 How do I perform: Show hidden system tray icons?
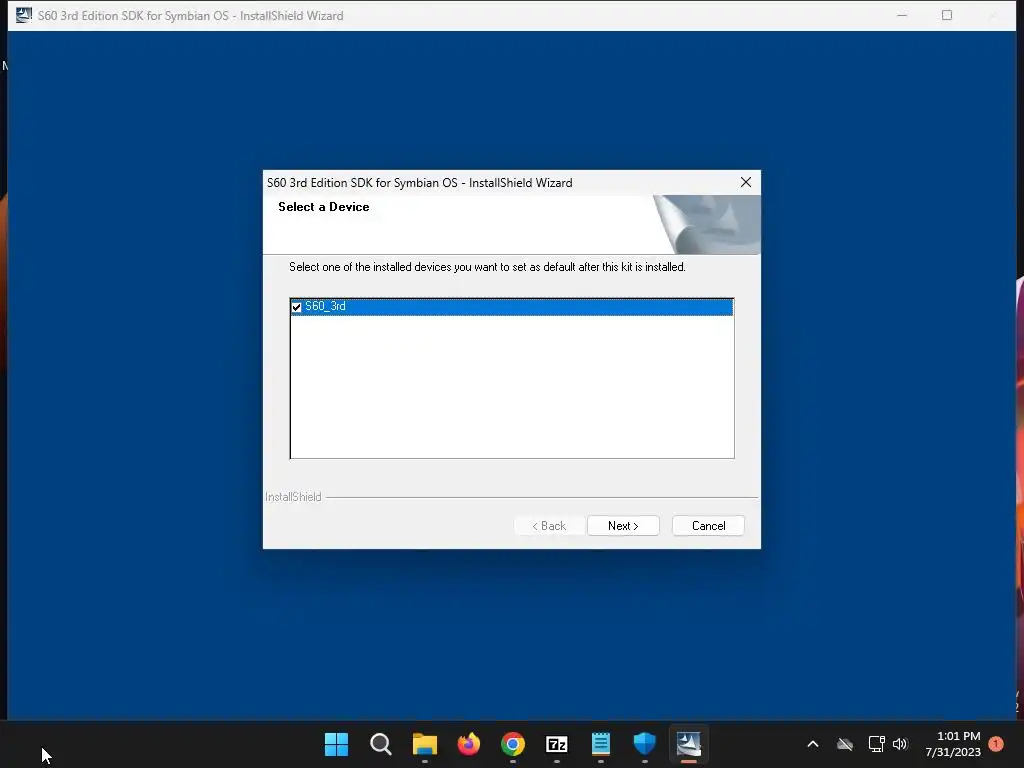tap(813, 744)
